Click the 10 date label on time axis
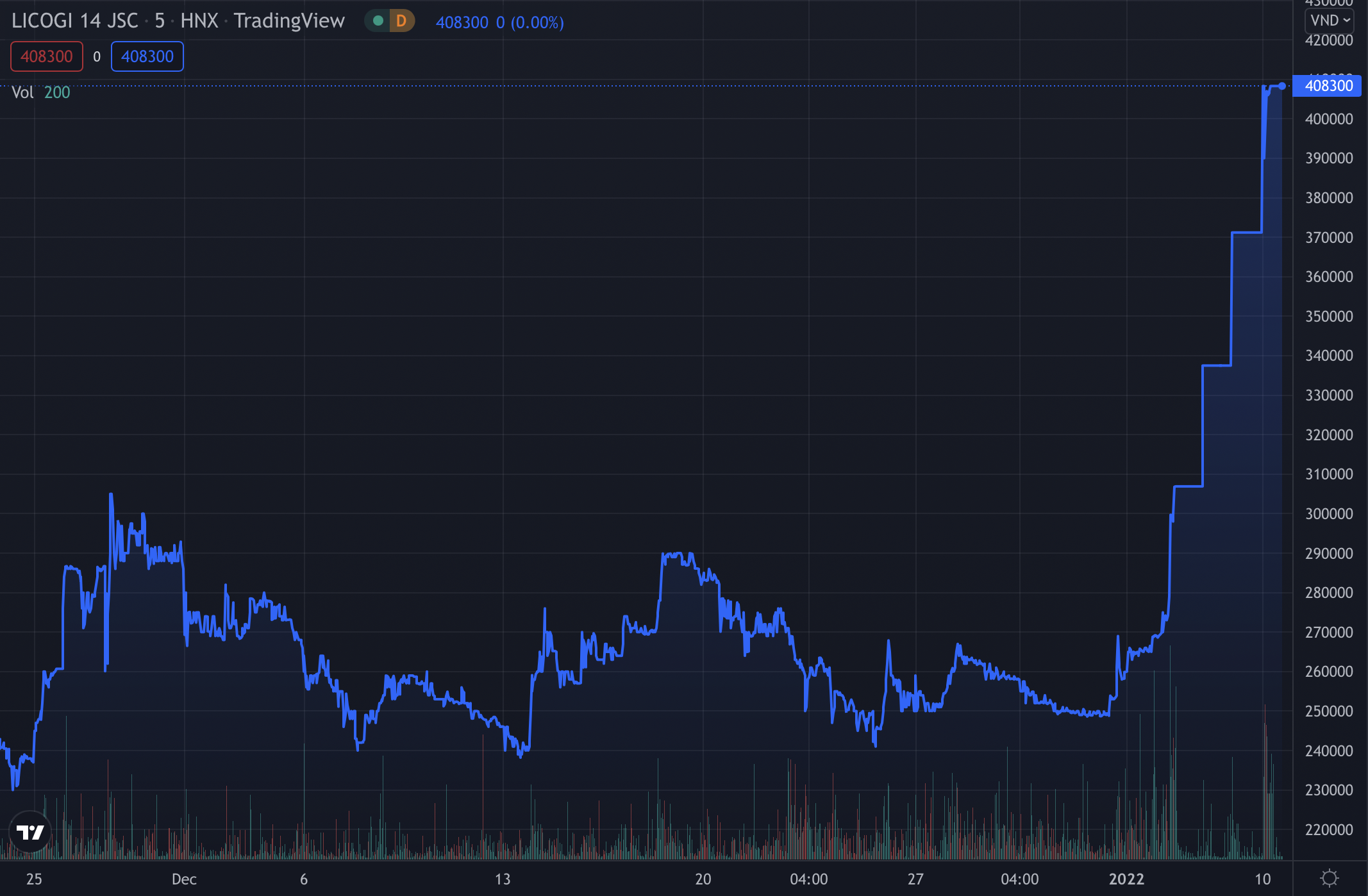The height and width of the screenshot is (896, 1368). pyautogui.click(x=1263, y=879)
